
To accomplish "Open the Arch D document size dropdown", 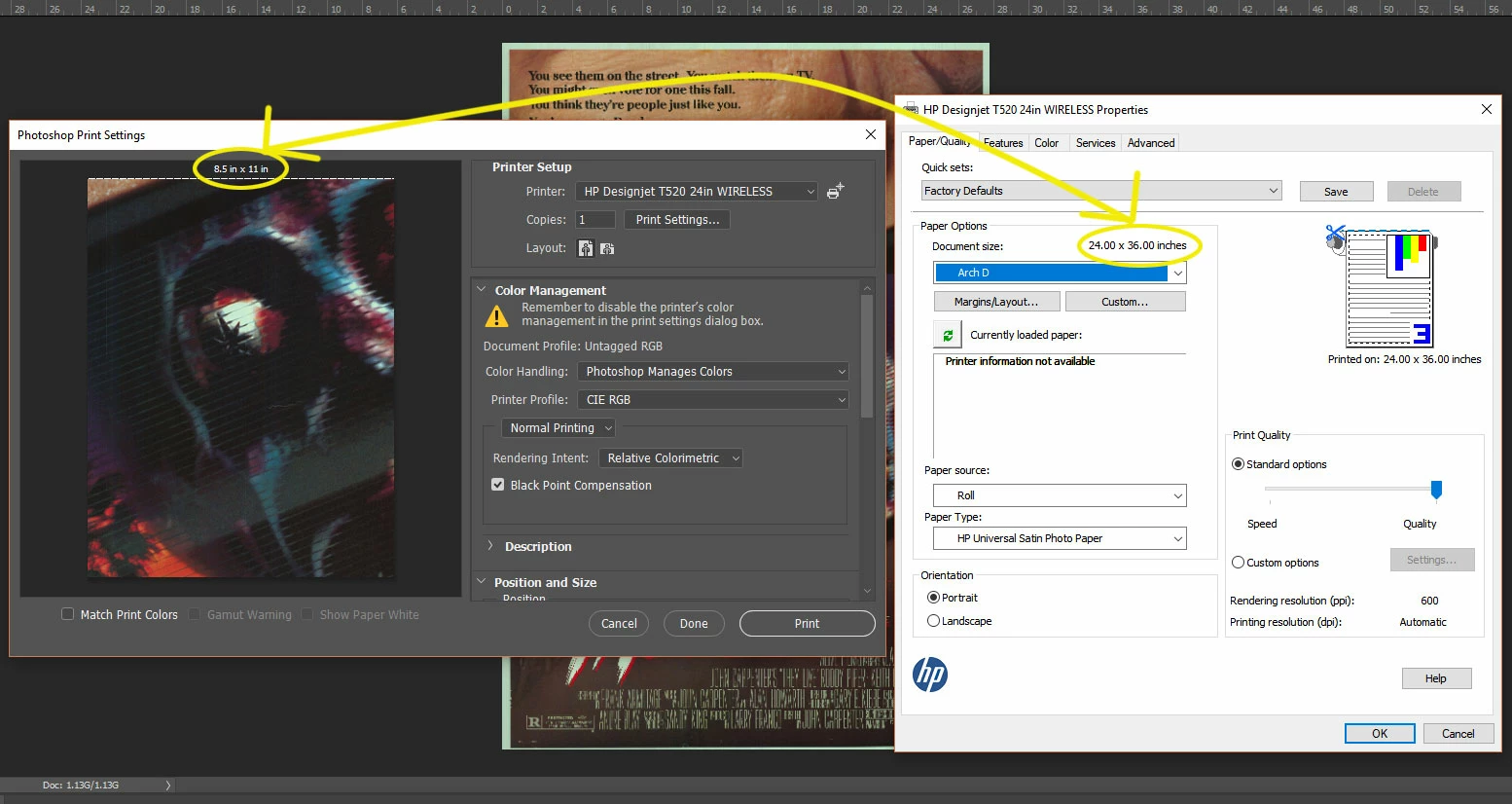I will pyautogui.click(x=1060, y=274).
